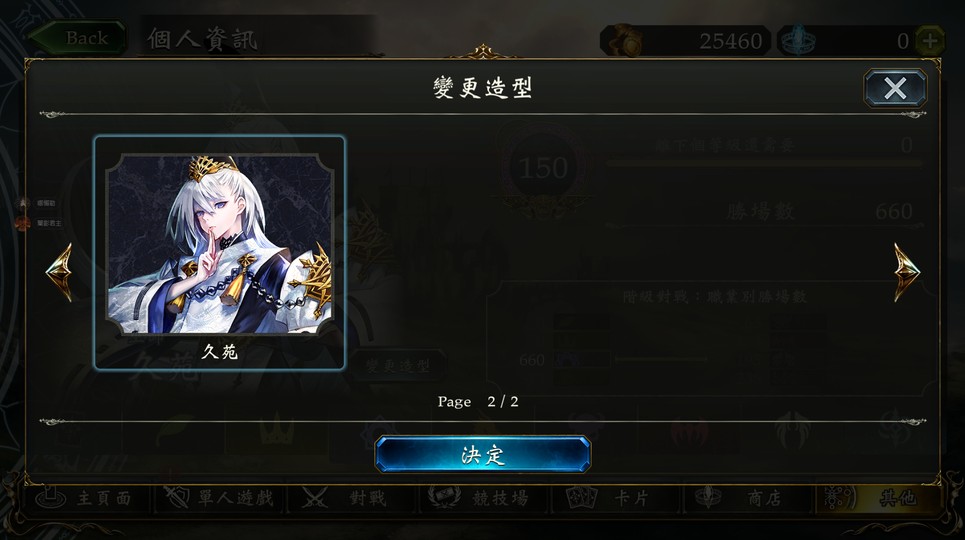The width and height of the screenshot is (965, 540).
Task: Go to next skin page arrow
Action: point(907,272)
